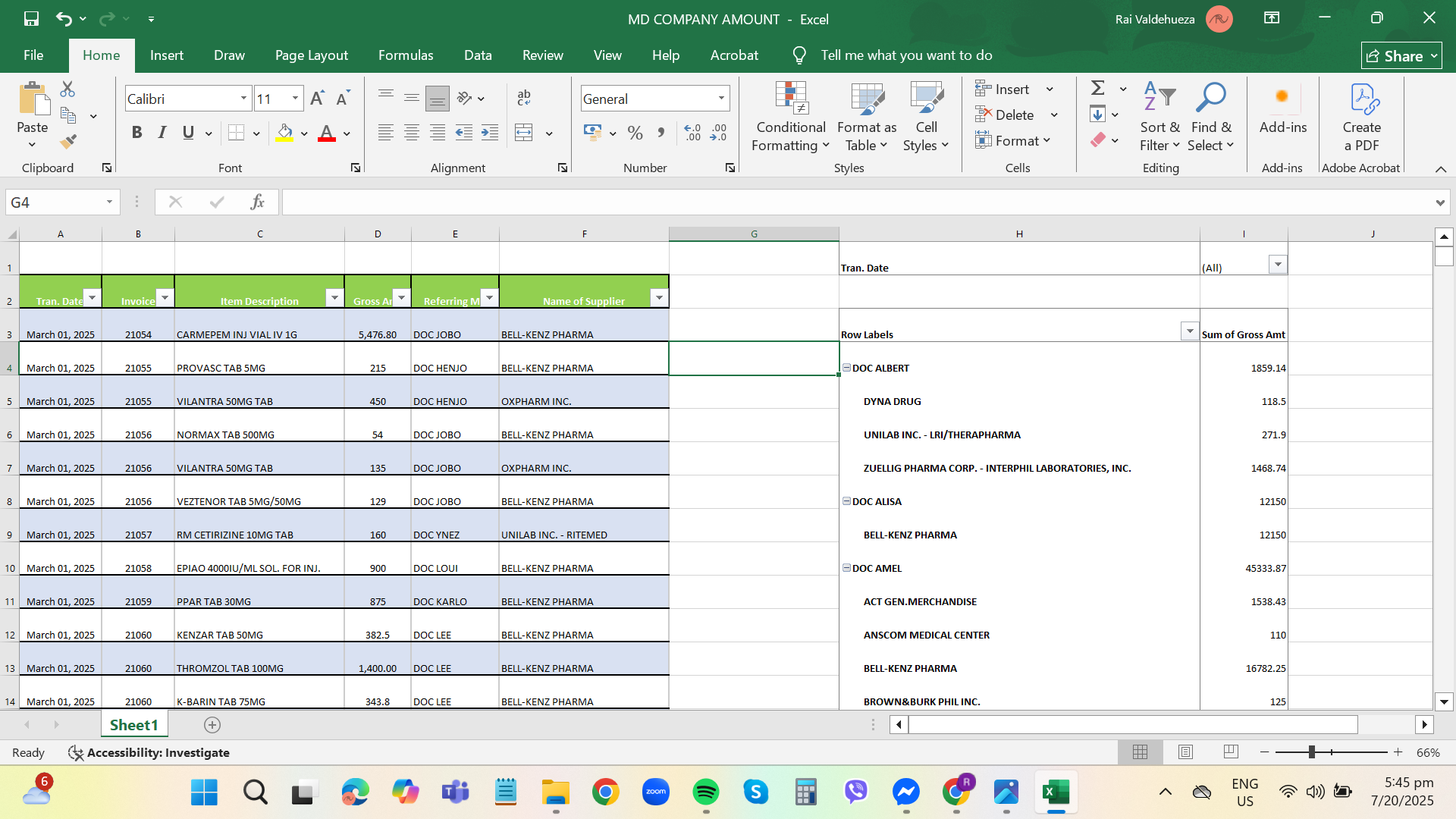1456x819 pixels.
Task: Apply the yellow fill color swatch
Action: [x=284, y=133]
